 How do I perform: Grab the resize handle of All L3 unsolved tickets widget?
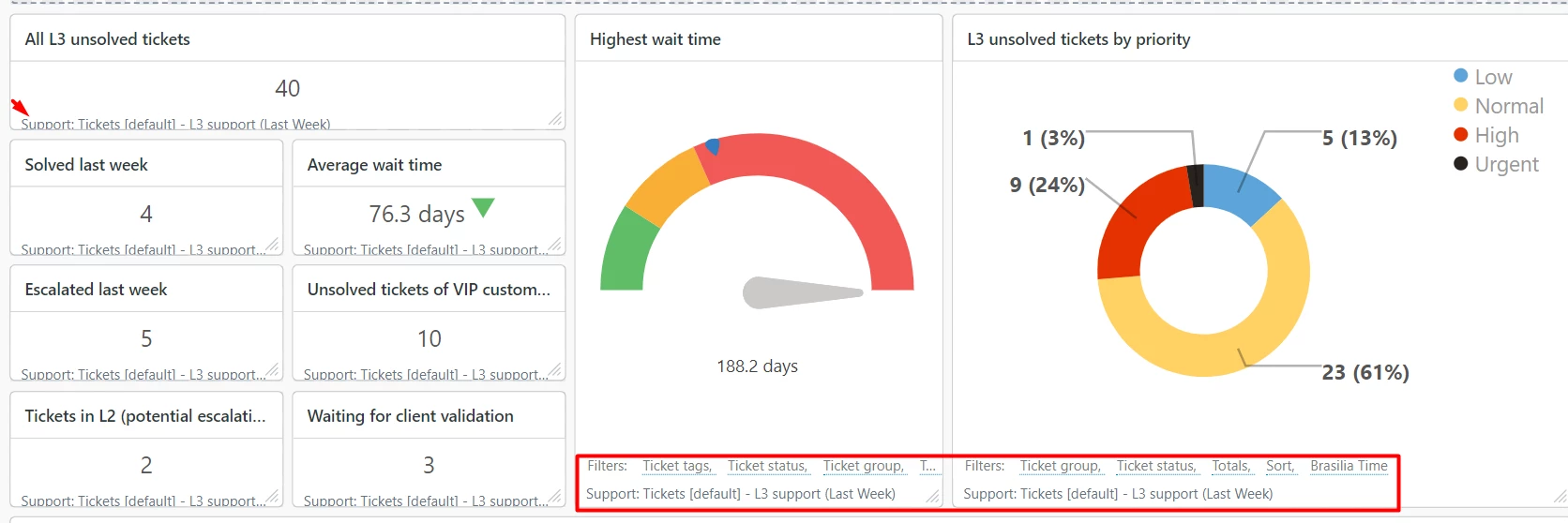click(555, 119)
